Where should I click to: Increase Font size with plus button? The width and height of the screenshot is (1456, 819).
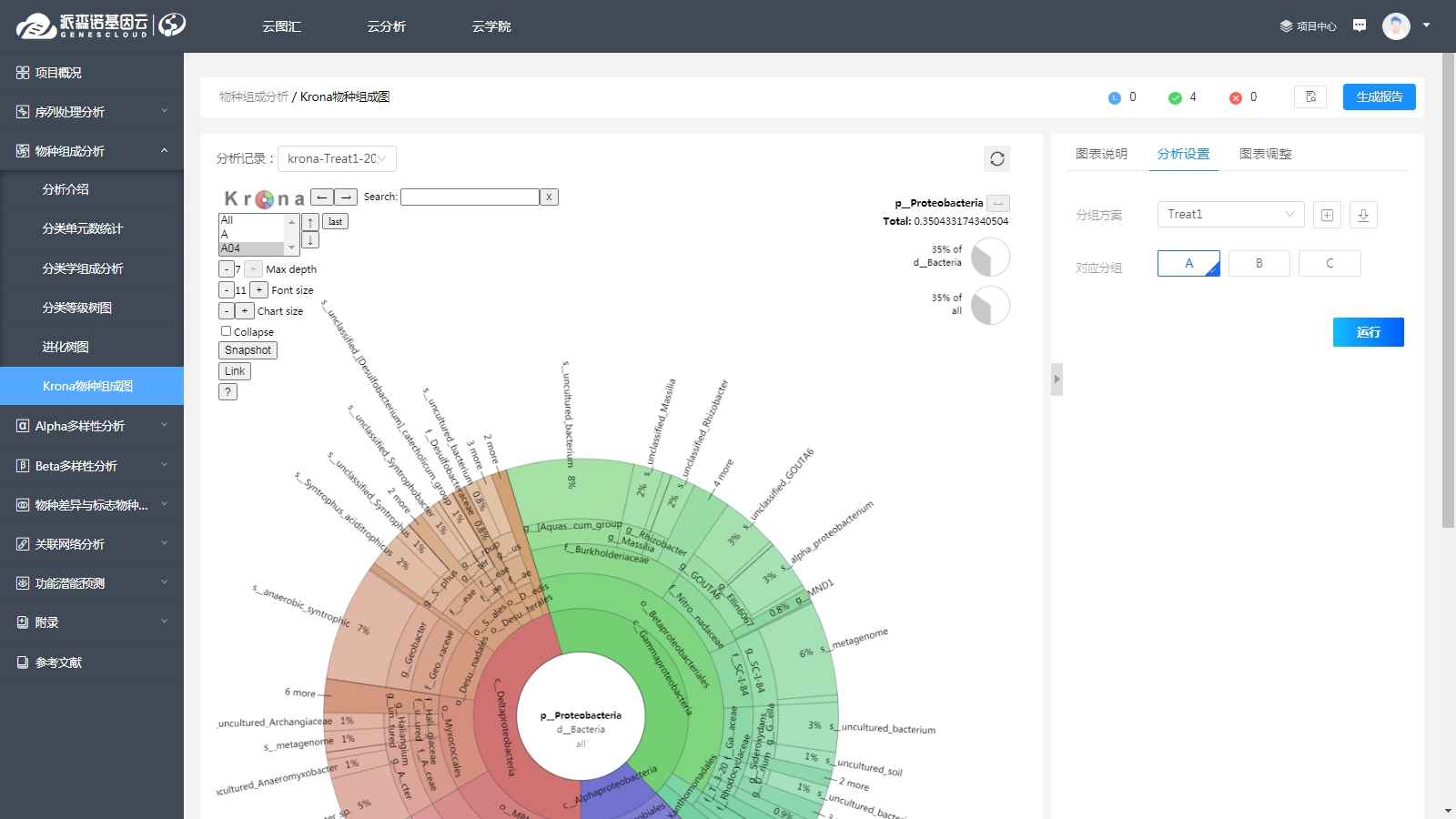coord(258,290)
